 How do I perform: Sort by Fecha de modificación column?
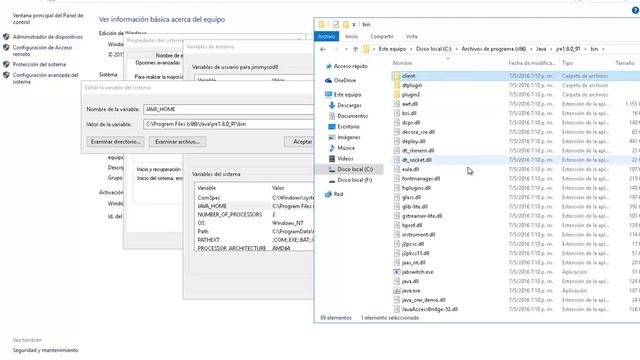[532, 63]
